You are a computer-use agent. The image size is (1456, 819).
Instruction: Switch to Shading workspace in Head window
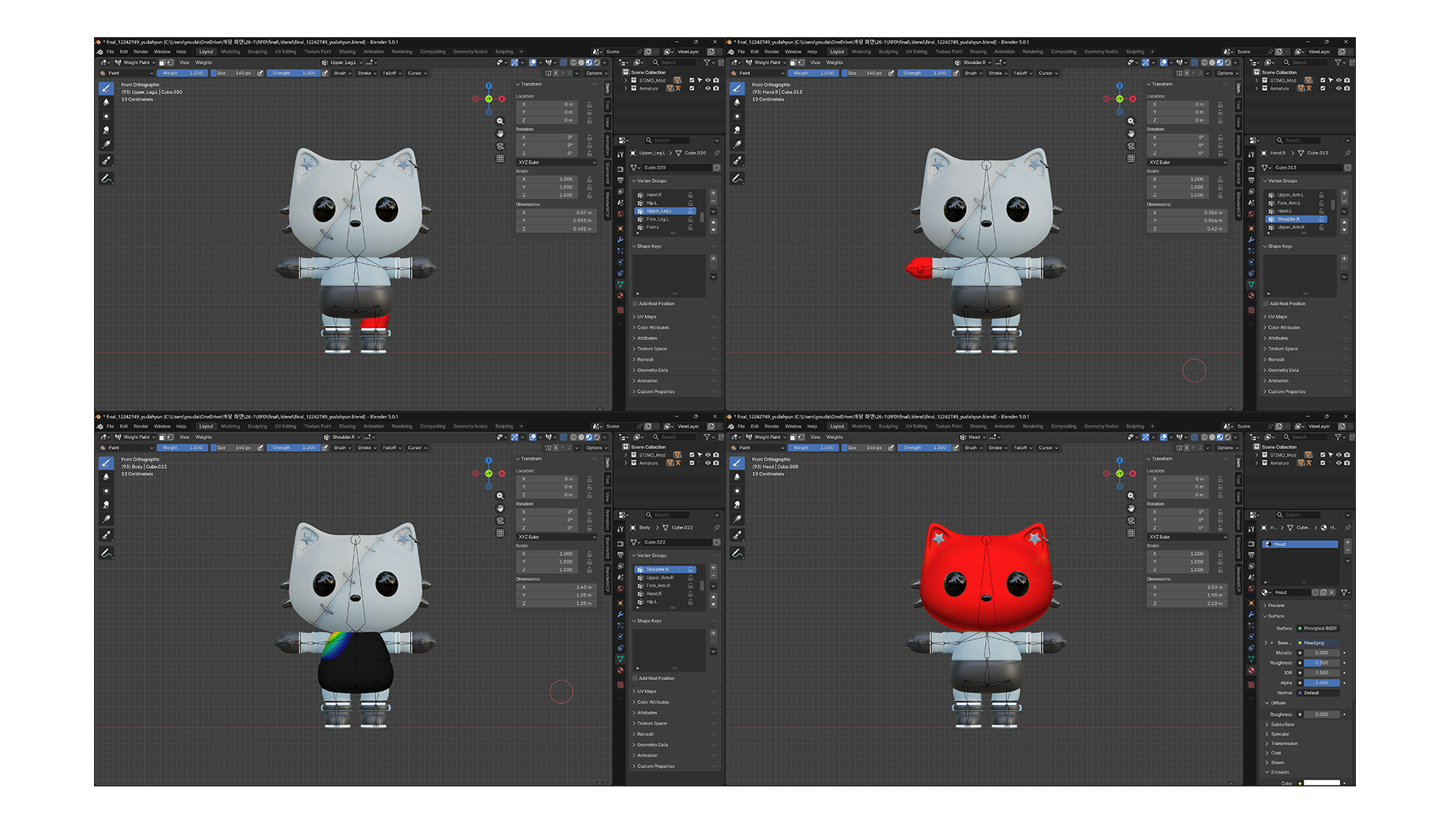(x=978, y=426)
